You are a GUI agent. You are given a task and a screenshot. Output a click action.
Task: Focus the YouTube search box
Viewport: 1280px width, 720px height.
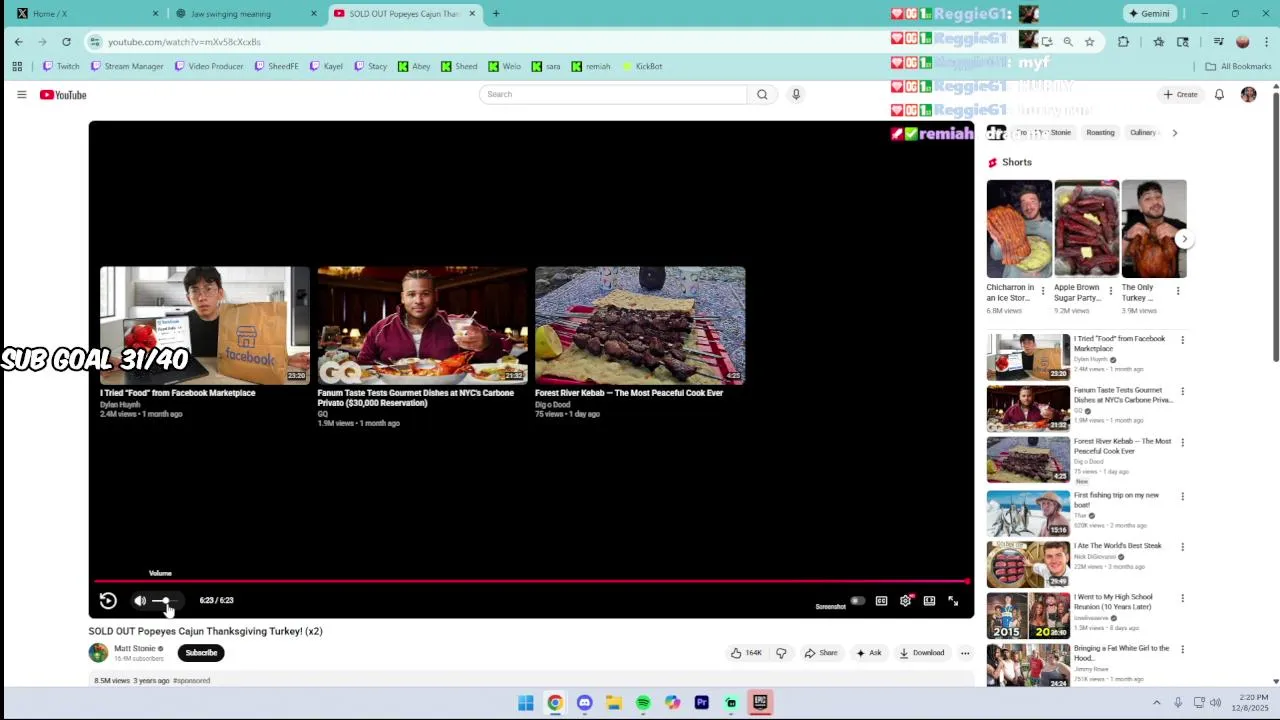[613, 94]
